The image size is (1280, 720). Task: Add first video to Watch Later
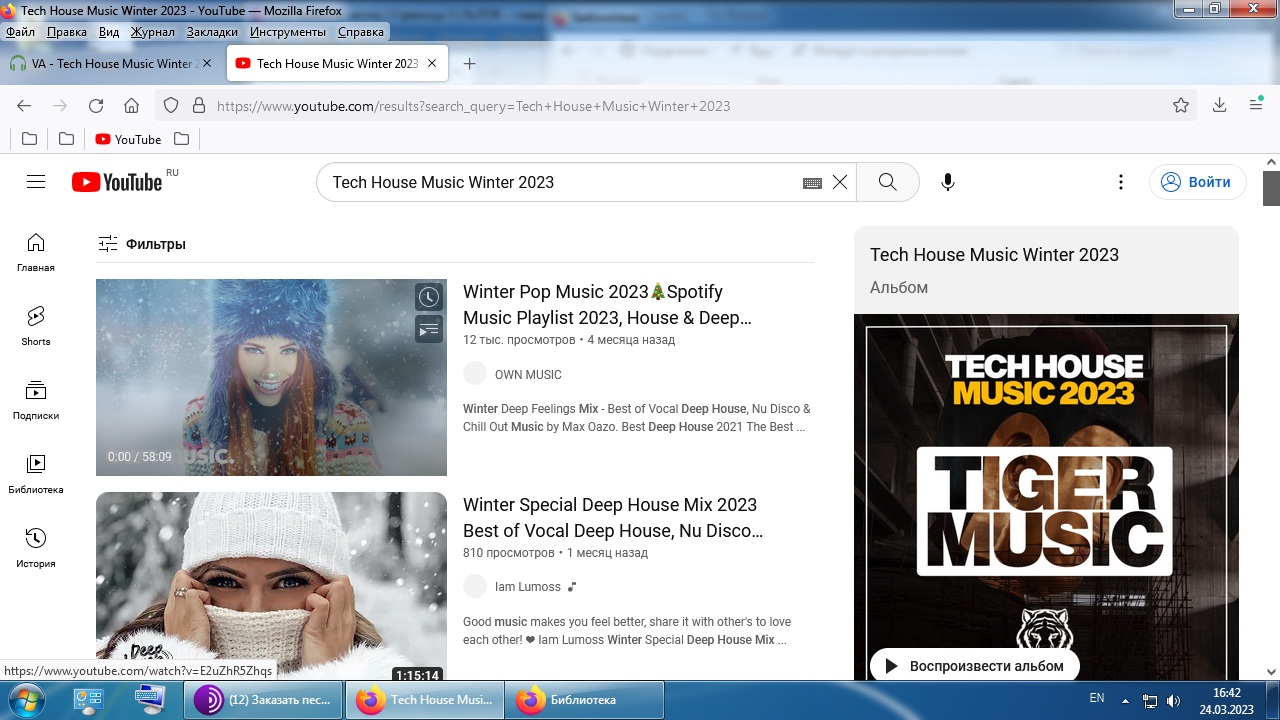click(429, 297)
